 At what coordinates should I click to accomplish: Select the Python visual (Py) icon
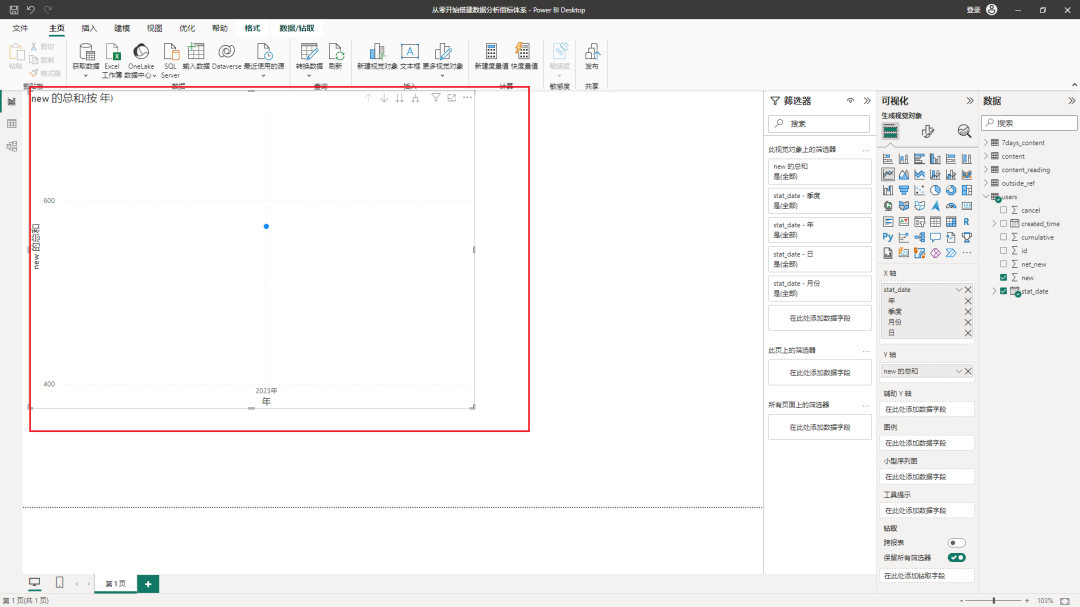coord(888,237)
